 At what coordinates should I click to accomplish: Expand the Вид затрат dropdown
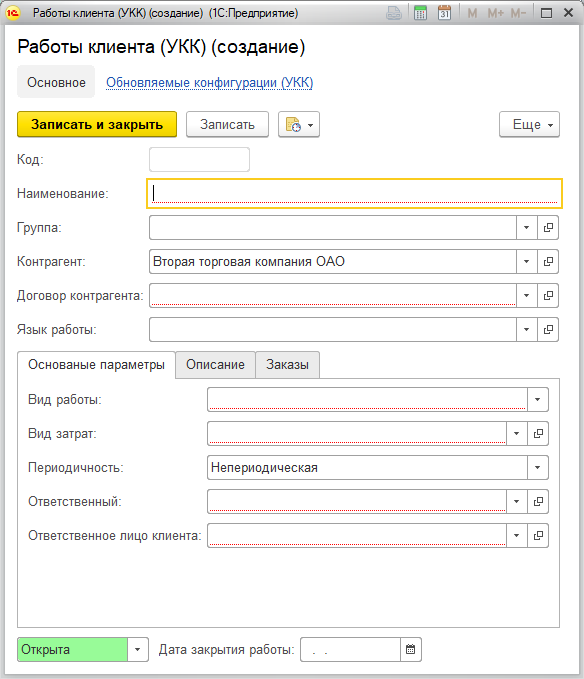517,433
